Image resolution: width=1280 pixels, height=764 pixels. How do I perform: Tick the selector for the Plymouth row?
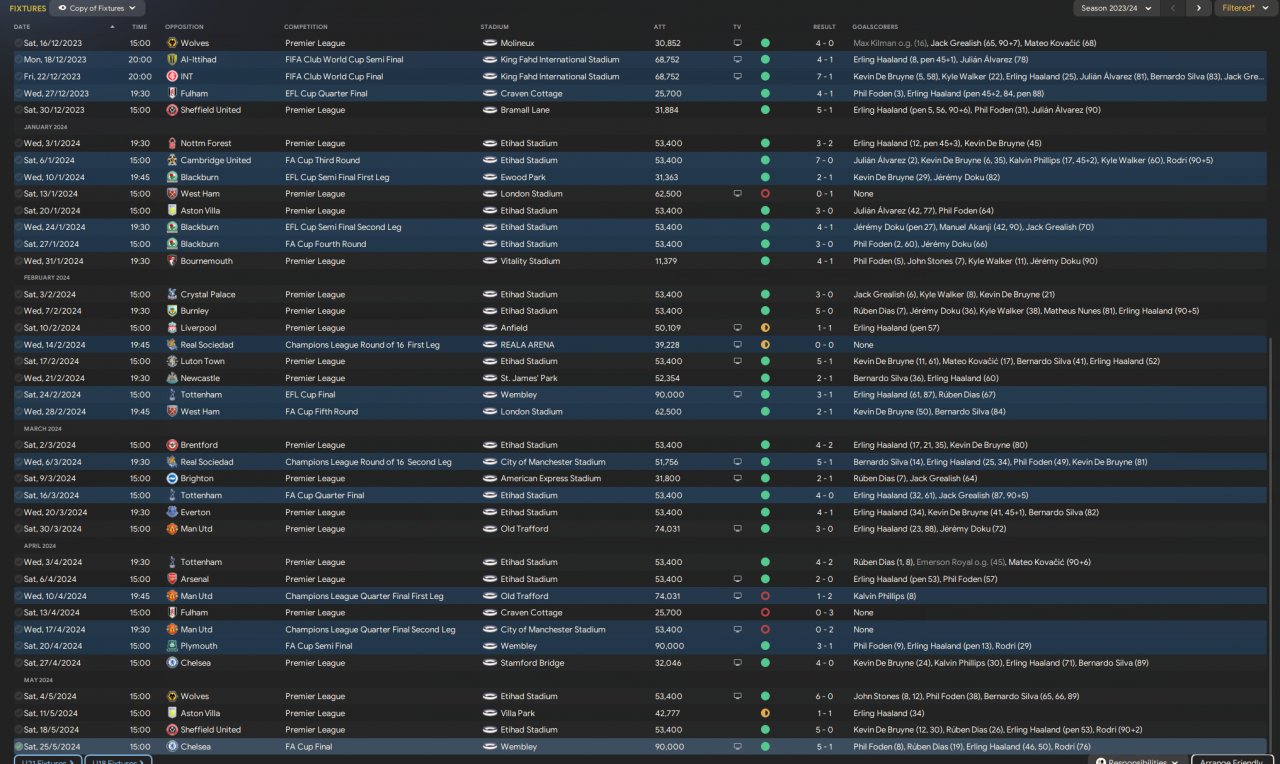(18, 646)
